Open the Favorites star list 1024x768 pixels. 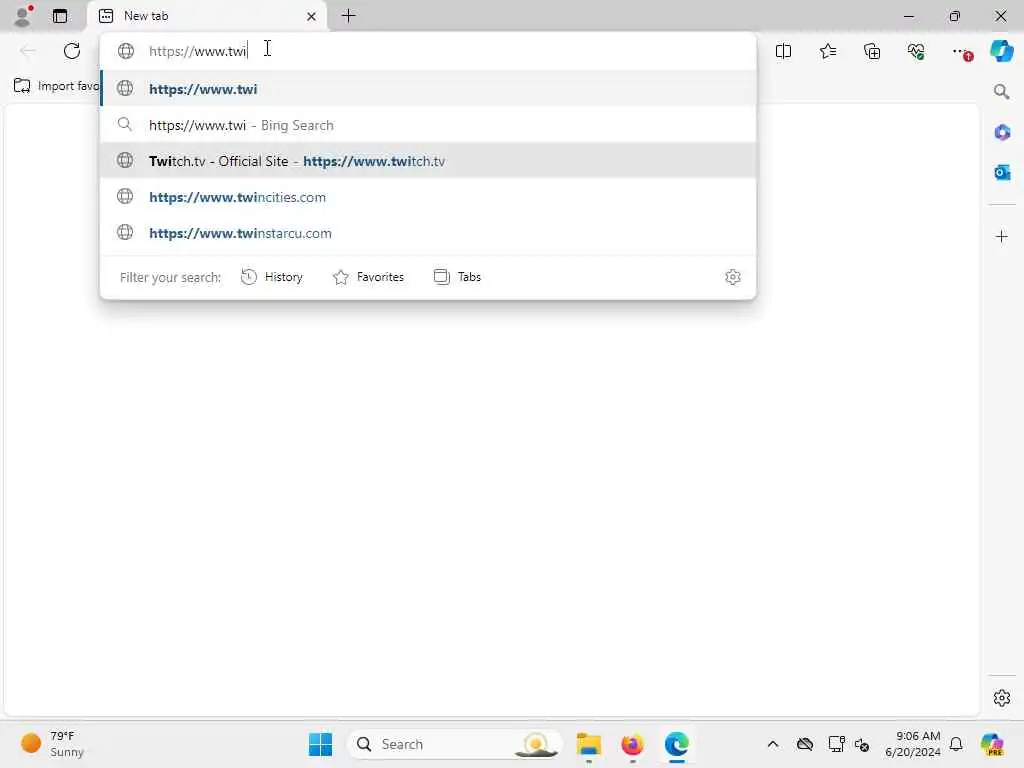tap(827, 51)
